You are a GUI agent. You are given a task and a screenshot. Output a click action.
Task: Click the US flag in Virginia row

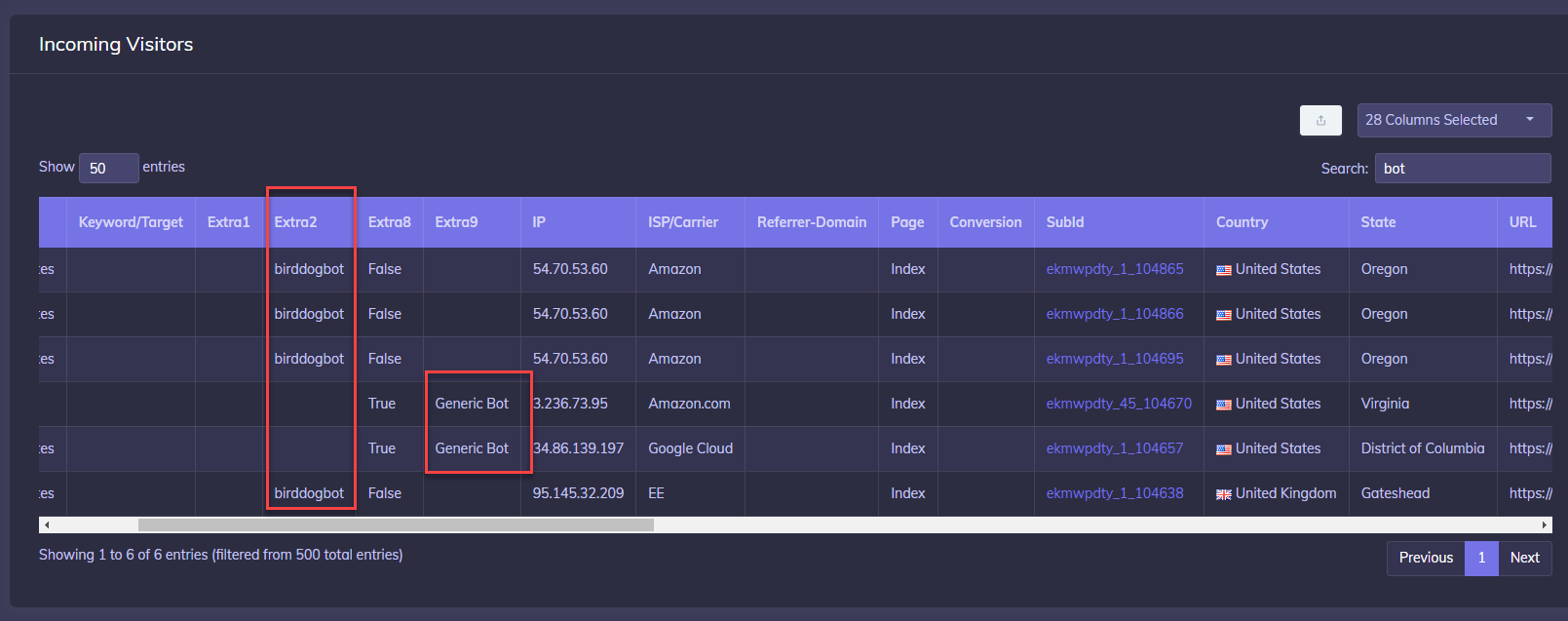[1223, 405]
